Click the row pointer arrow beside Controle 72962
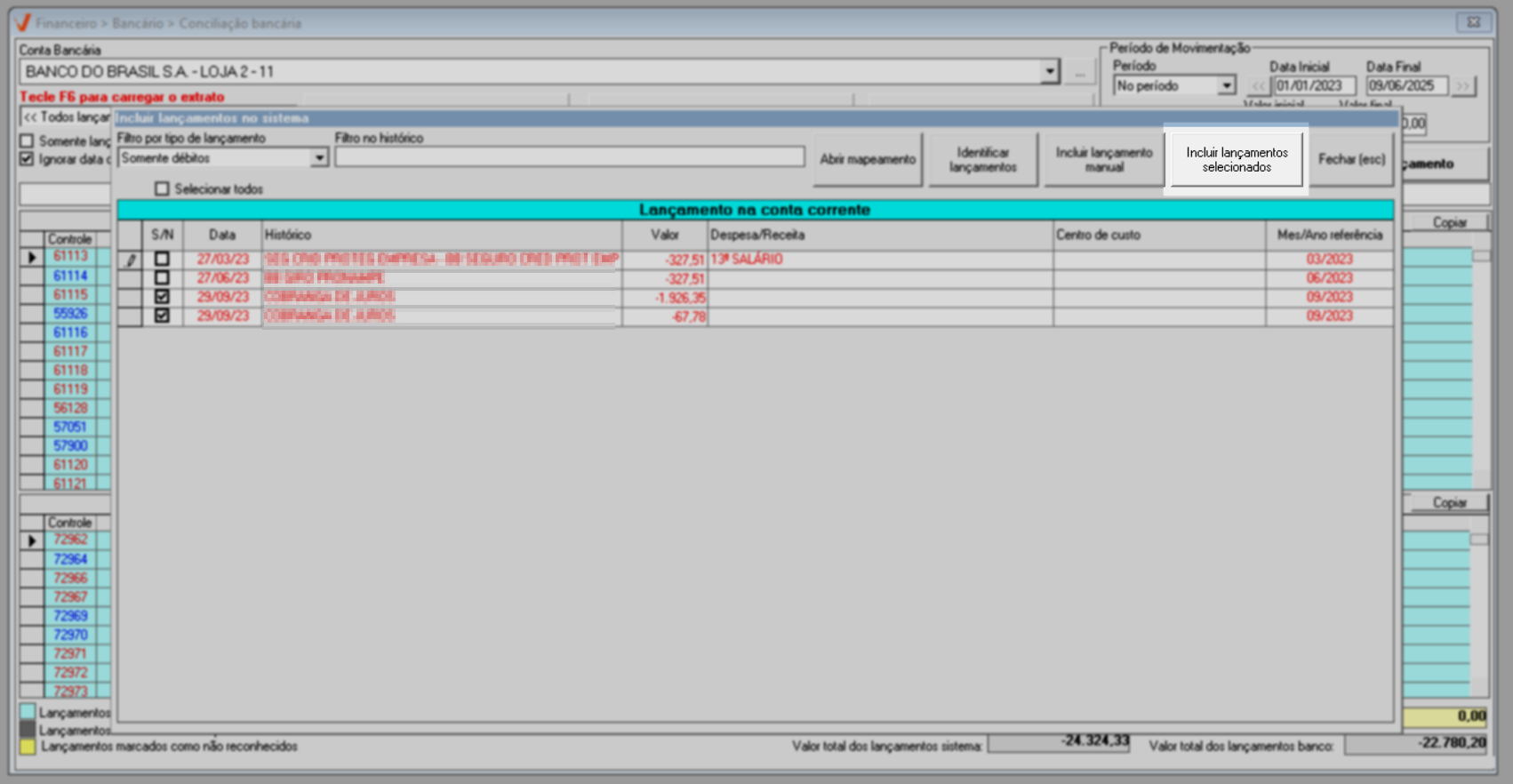 pos(32,540)
